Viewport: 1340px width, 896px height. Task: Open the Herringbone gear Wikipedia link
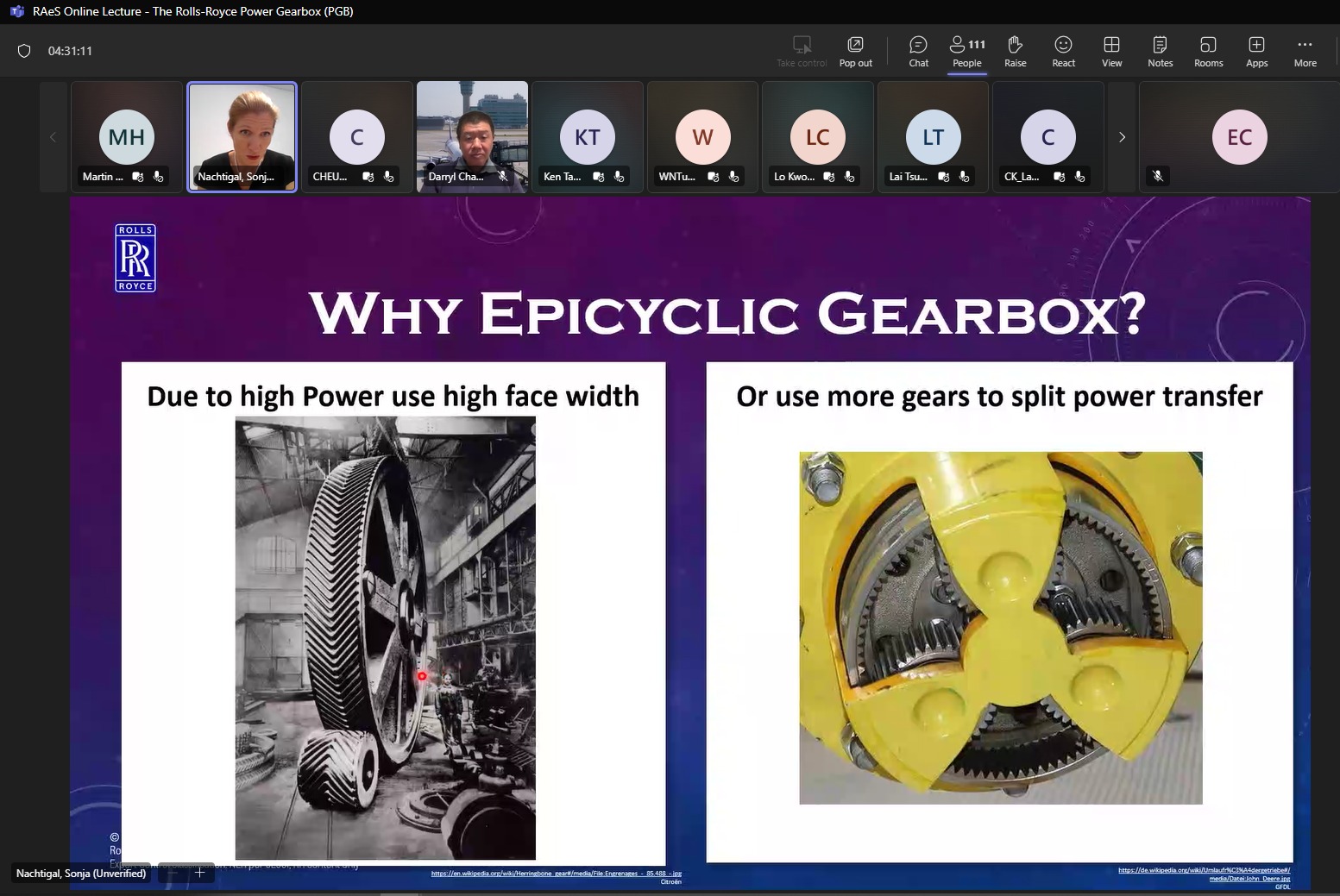[557, 874]
